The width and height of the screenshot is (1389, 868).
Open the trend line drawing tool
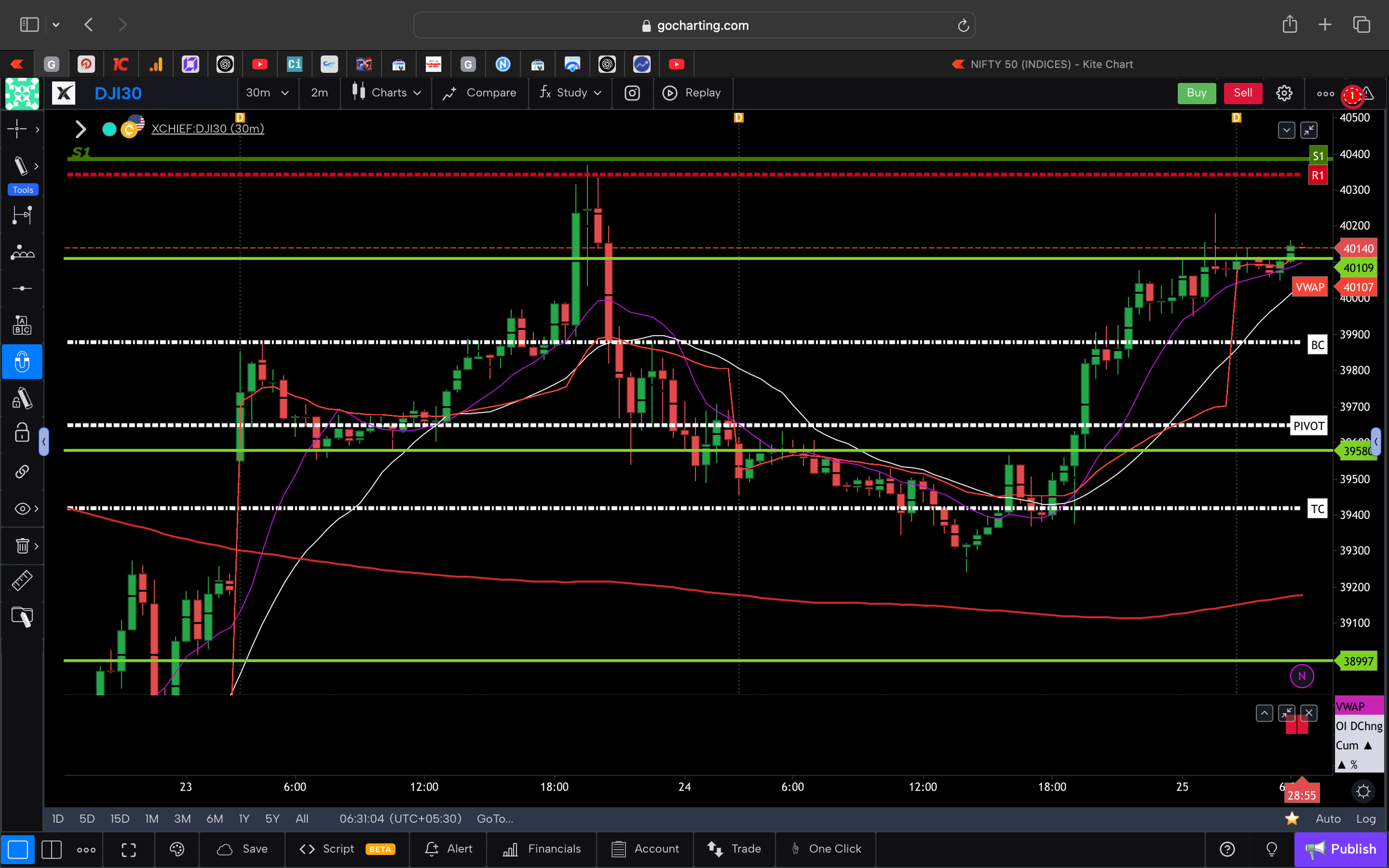(22, 166)
